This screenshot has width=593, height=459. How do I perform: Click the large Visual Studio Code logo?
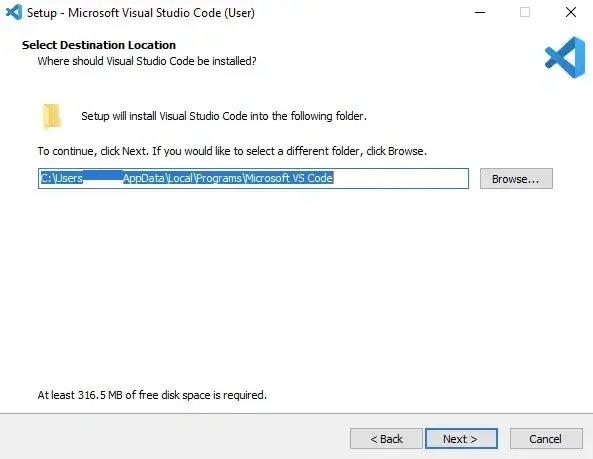(x=565, y=57)
